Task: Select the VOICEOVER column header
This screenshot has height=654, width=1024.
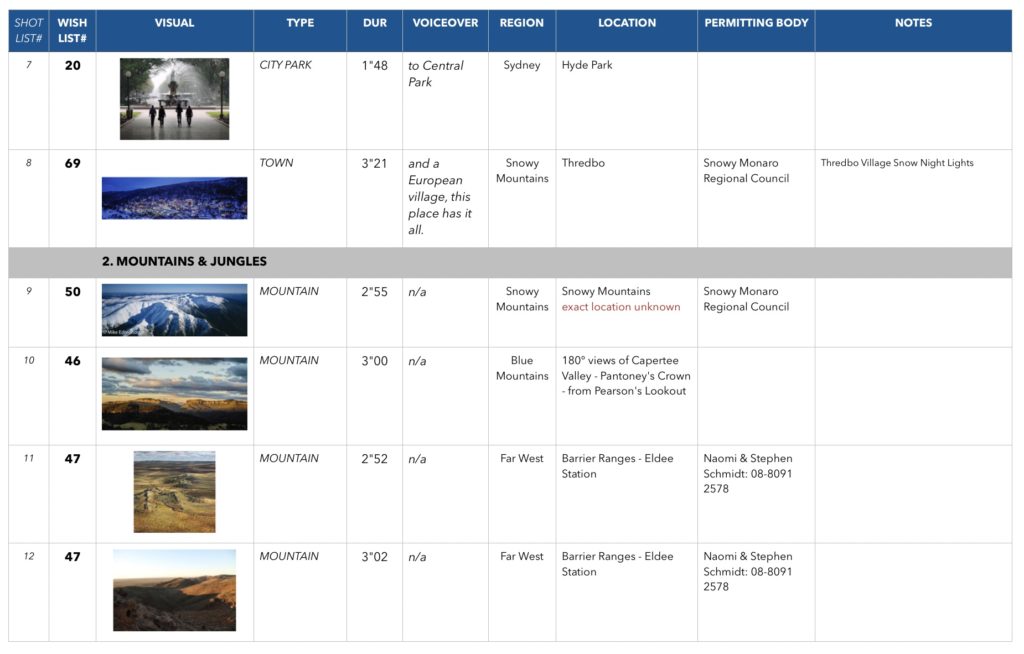Action: [x=445, y=31]
